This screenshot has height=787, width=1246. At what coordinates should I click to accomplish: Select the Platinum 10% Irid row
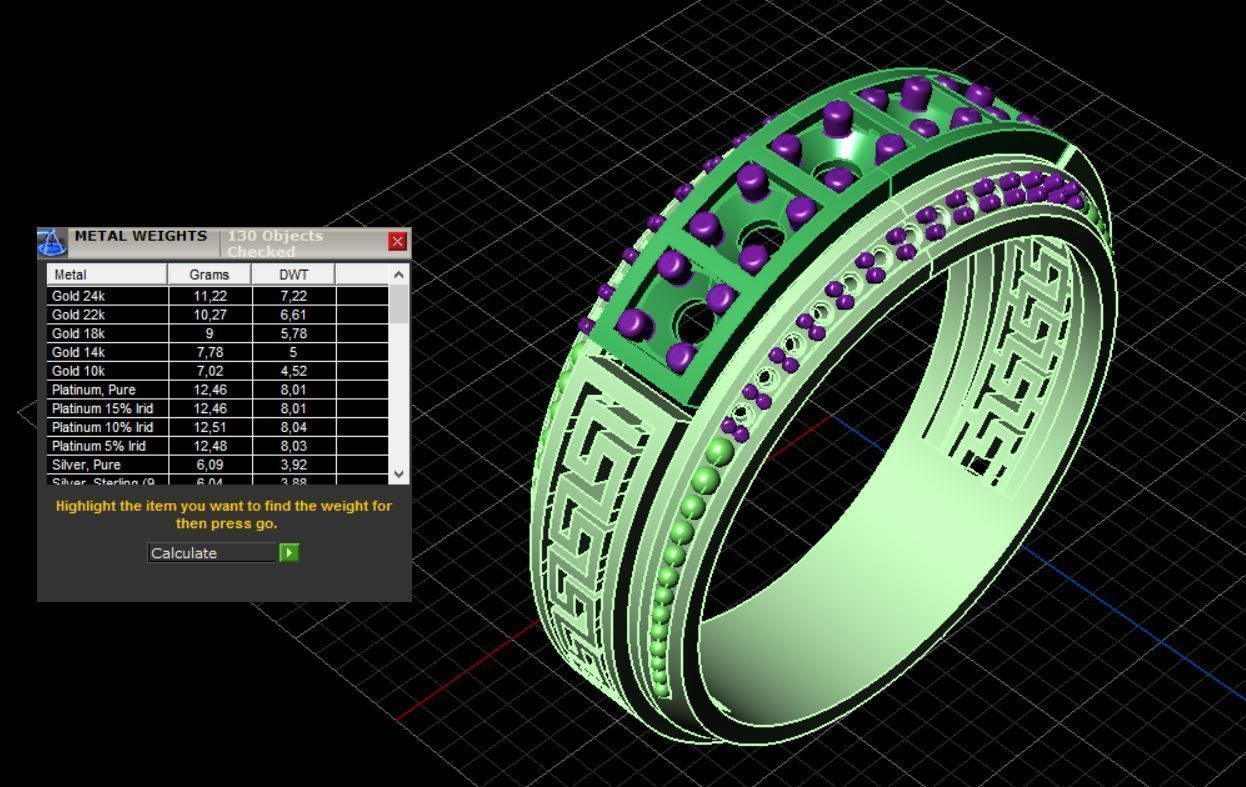tap(218, 427)
